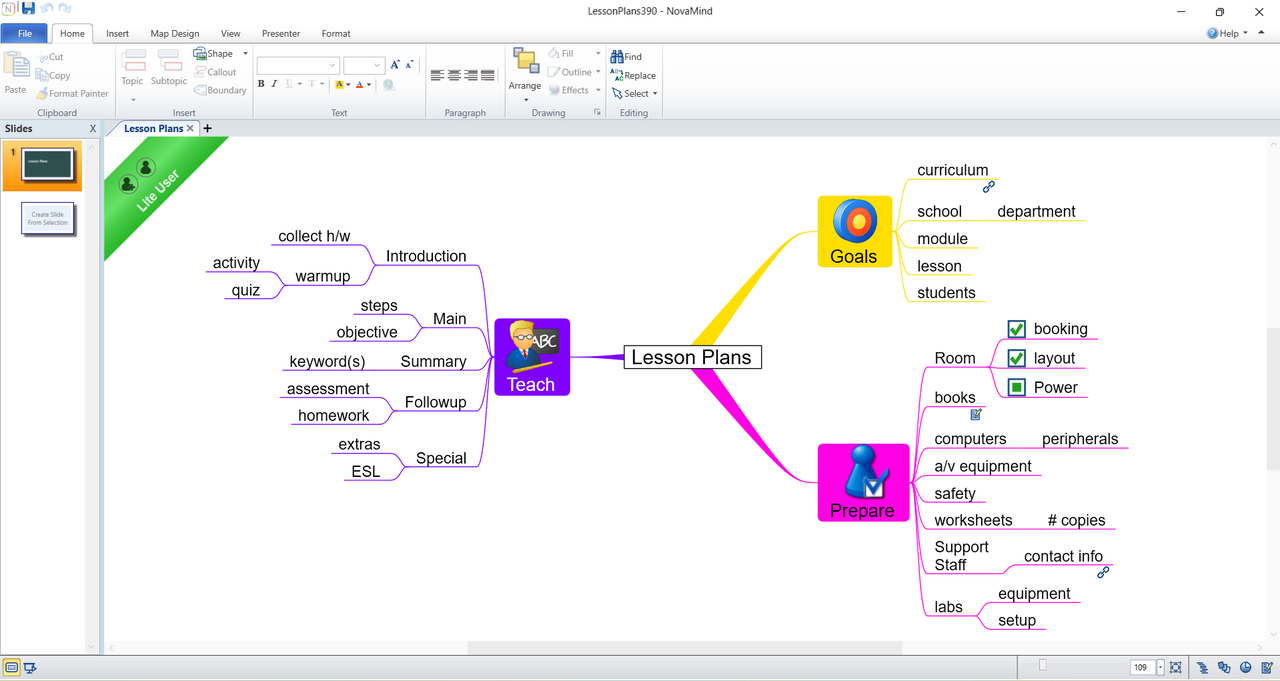Click the overlapping pages icon in status bar
This screenshot has height=681, width=1280.
pyautogui.click(x=1224, y=668)
